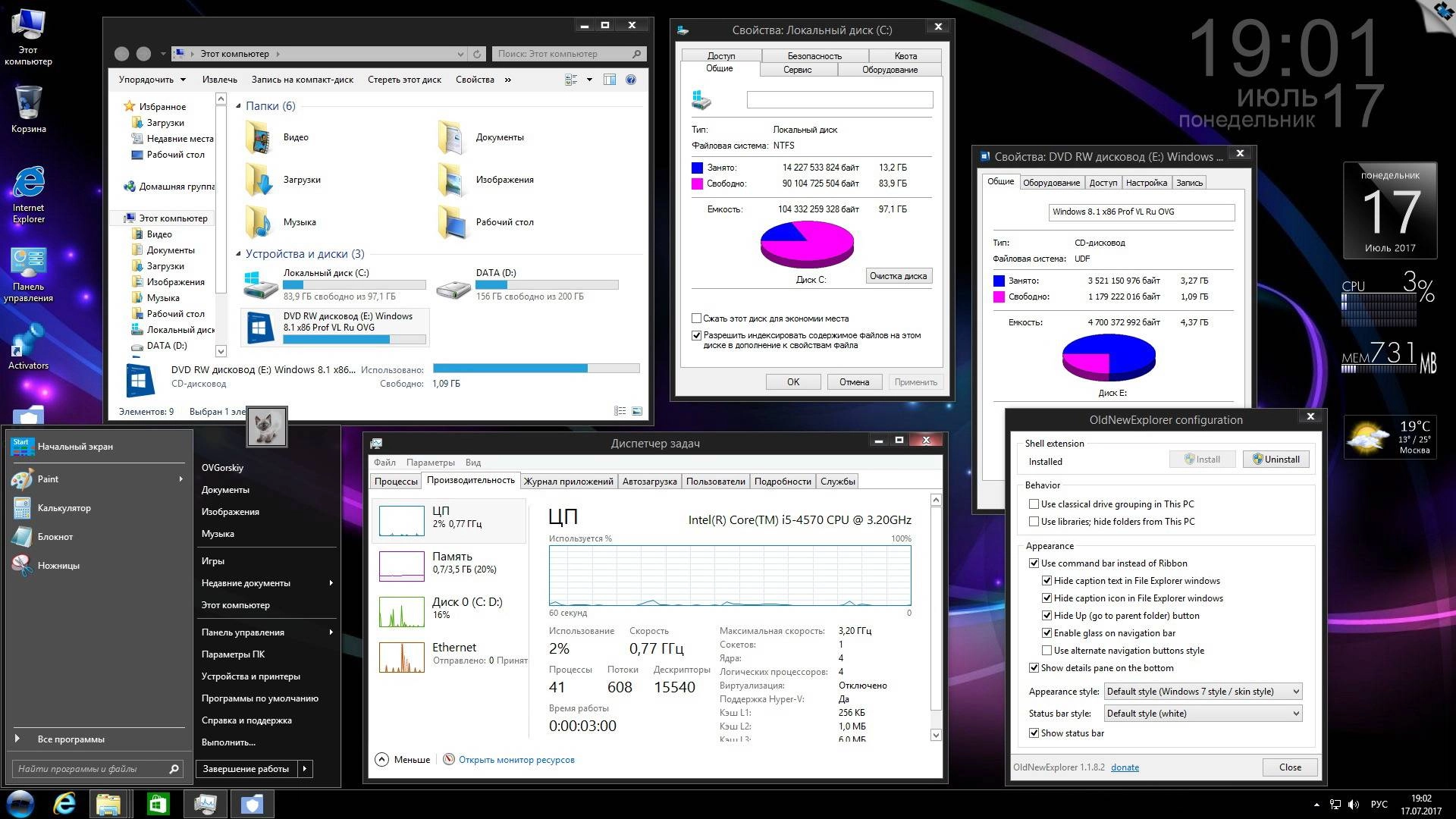The width and height of the screenshot is (1456, 819).
Task: Toggle Разрешить индексировать содержимое файлов checkbox
Action: (x=696, y=335)
